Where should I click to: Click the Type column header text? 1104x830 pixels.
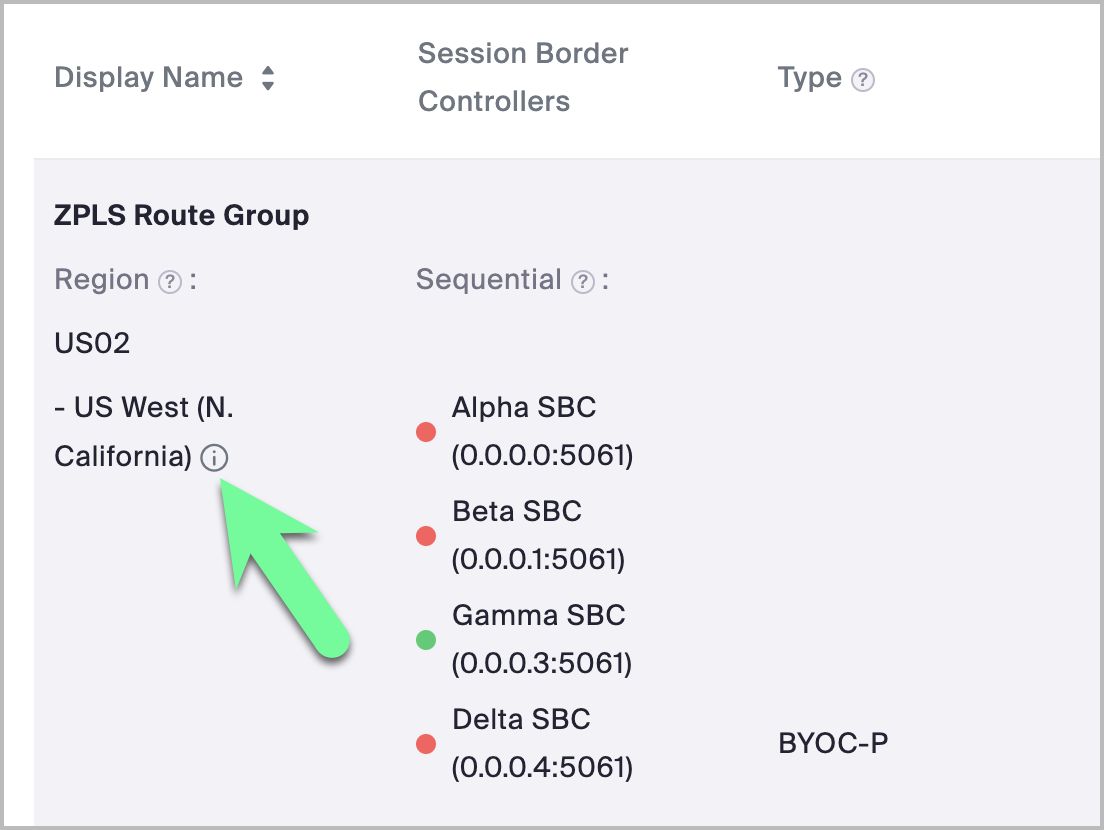point(809,78)
